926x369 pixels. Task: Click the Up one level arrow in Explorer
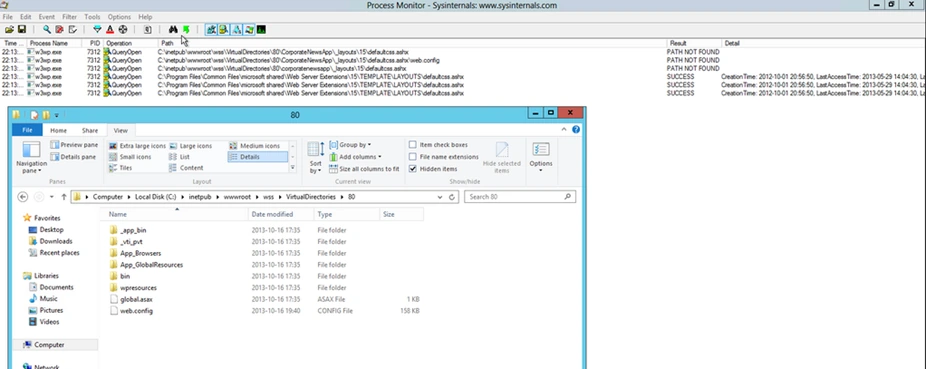(64, 197)
